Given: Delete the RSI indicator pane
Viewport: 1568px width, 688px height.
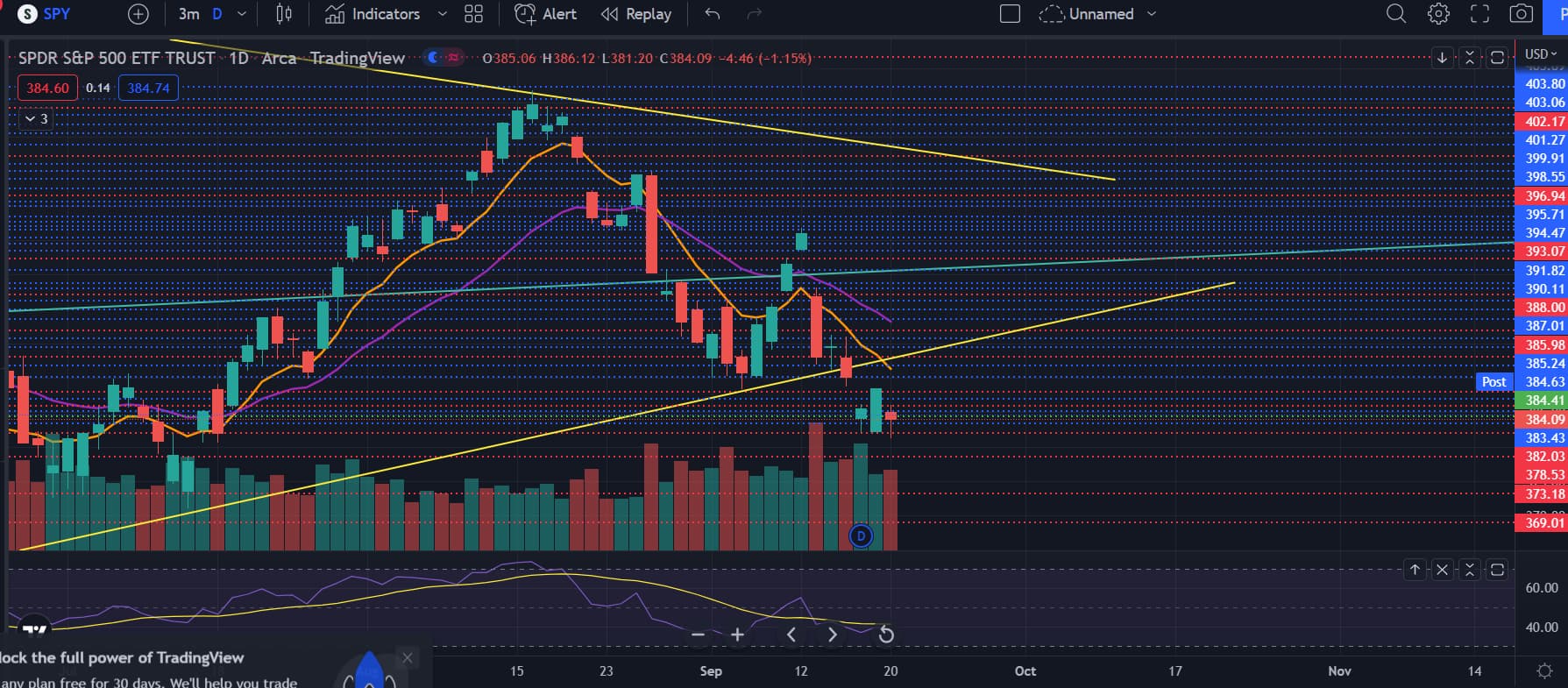Looking at the screenshot, I should 1442,570.
